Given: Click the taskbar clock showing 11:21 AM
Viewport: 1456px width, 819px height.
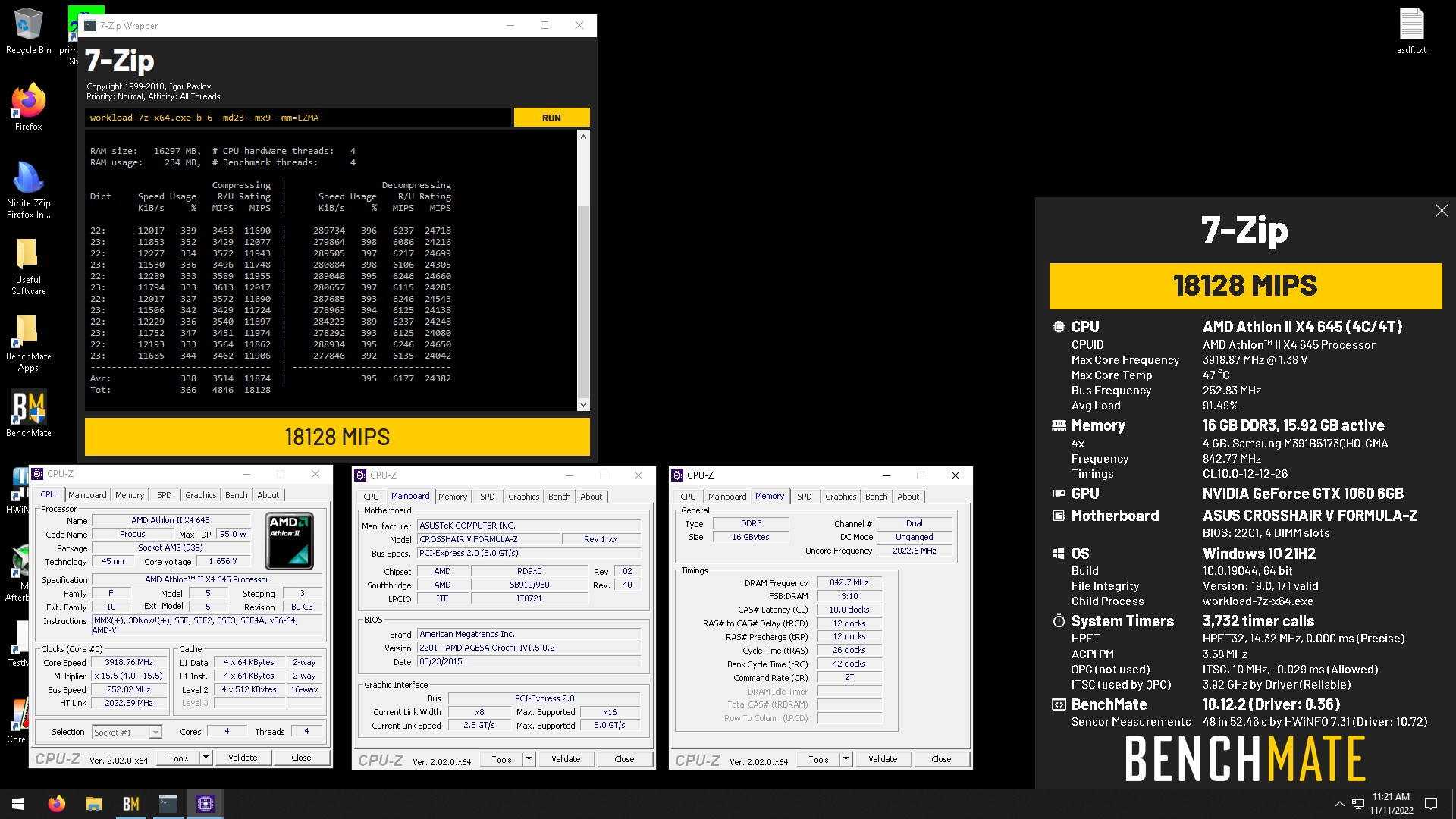Looking at the screenshot, I should click(1391, 804).
